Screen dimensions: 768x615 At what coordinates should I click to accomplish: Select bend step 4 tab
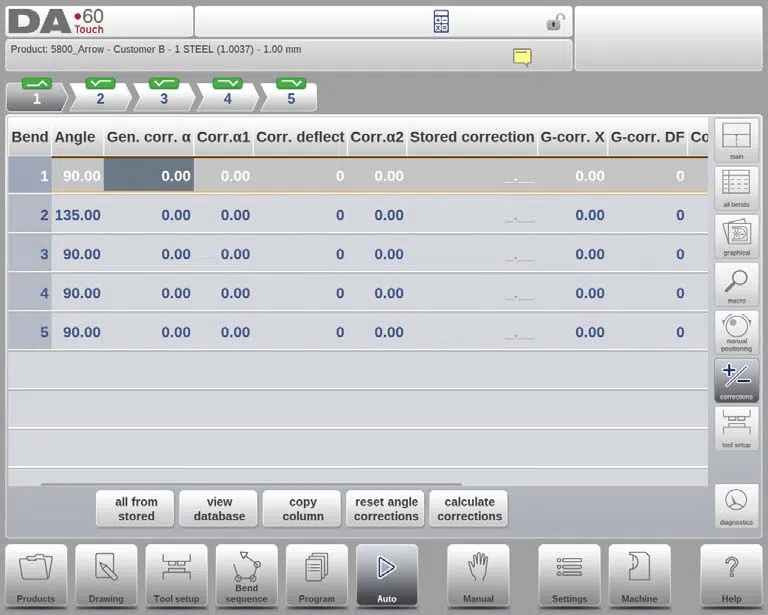(228, 95)
